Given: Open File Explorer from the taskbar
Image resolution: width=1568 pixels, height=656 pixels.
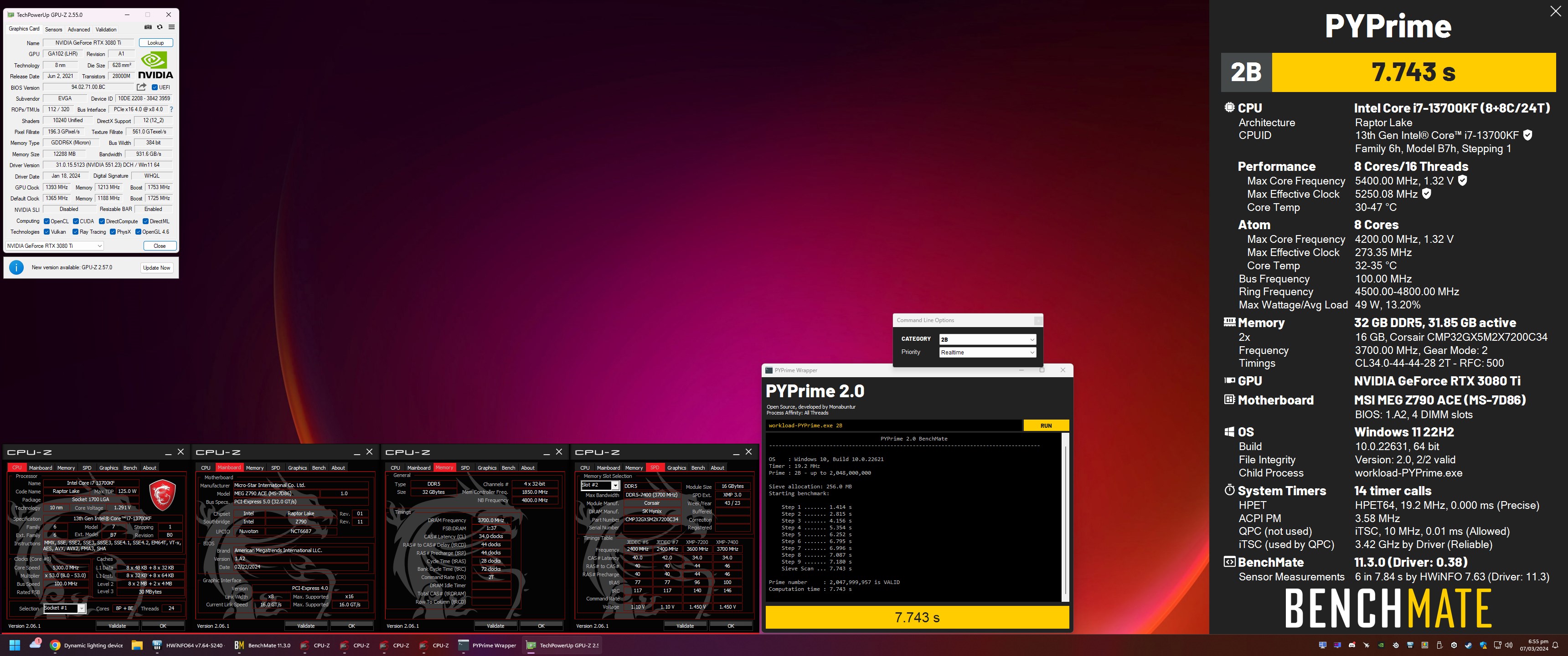Looking at the screenshot, I should tap(137, 646).
